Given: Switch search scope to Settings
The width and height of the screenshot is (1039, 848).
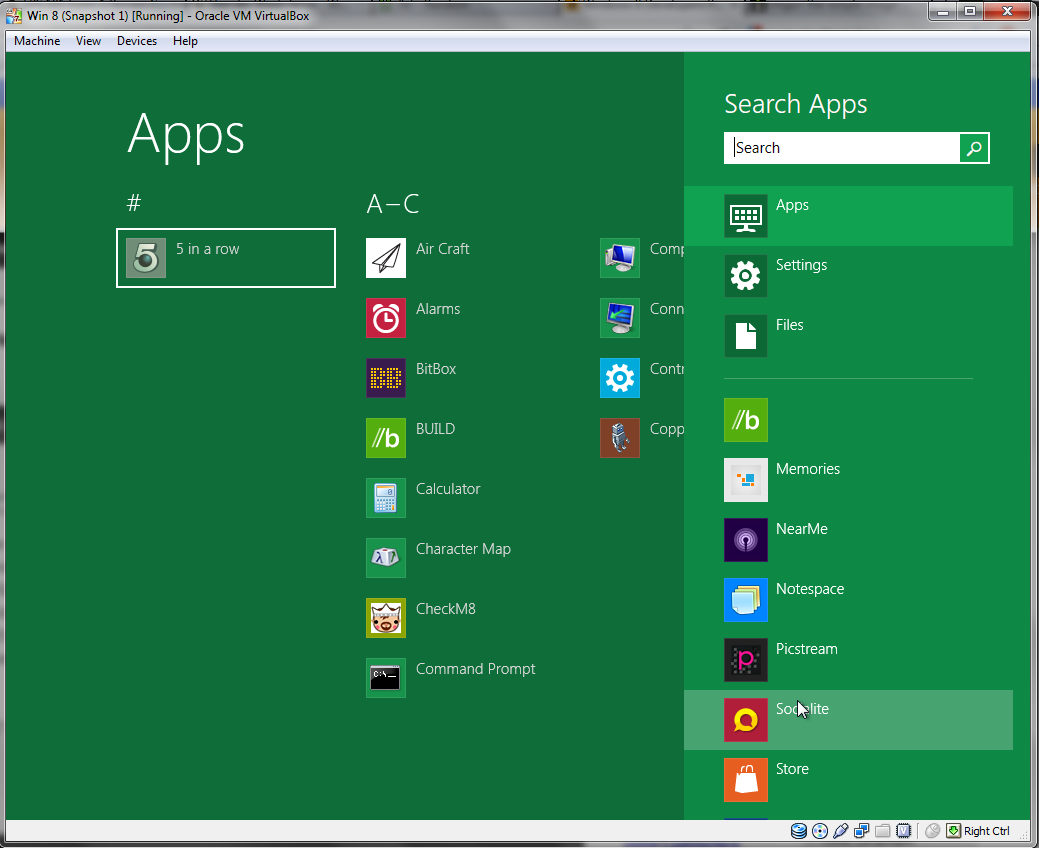Looking at the screenshot, I should [848, 276].
